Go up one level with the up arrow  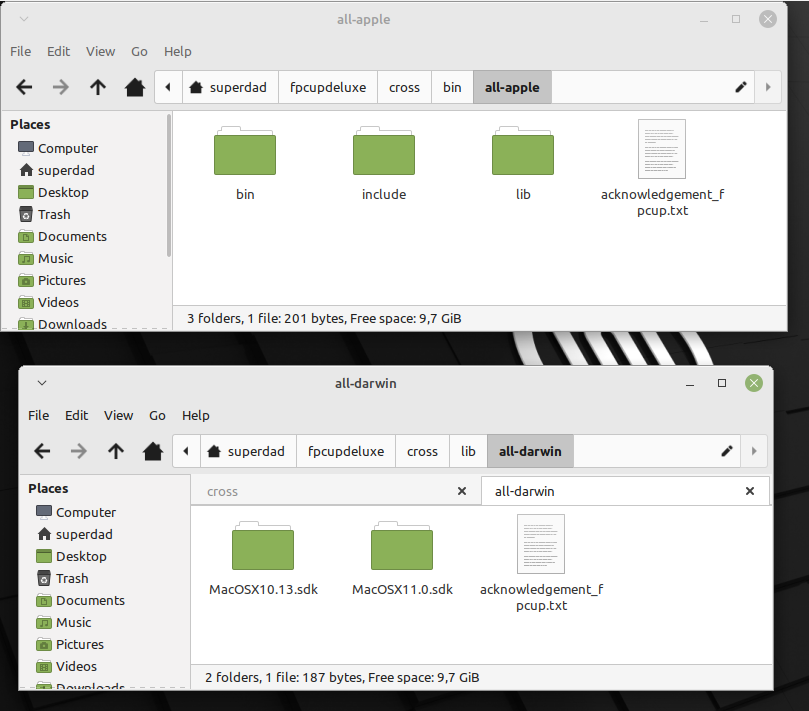[97, 87]
